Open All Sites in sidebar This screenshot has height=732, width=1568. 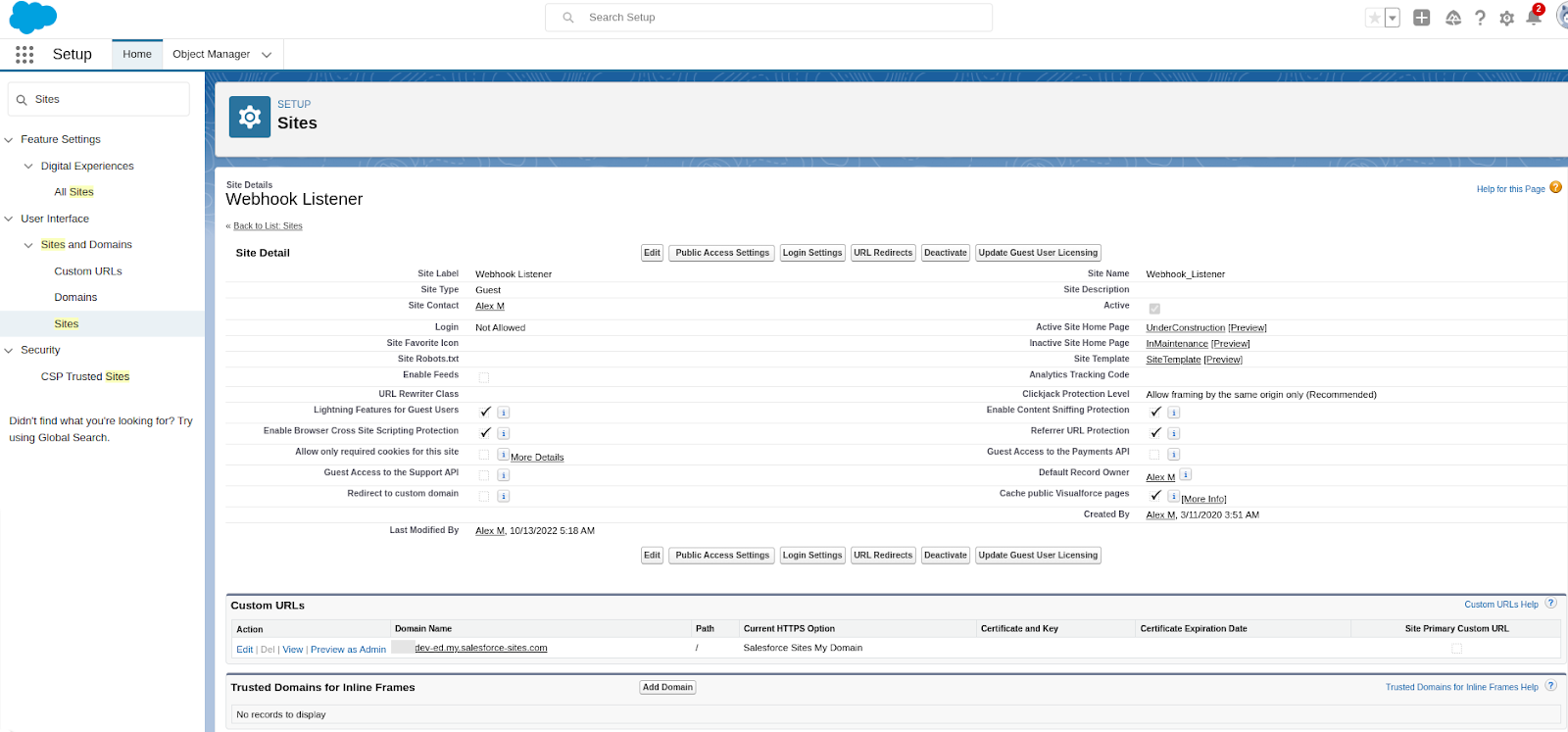pyautogui.click(x=74, y=192)
